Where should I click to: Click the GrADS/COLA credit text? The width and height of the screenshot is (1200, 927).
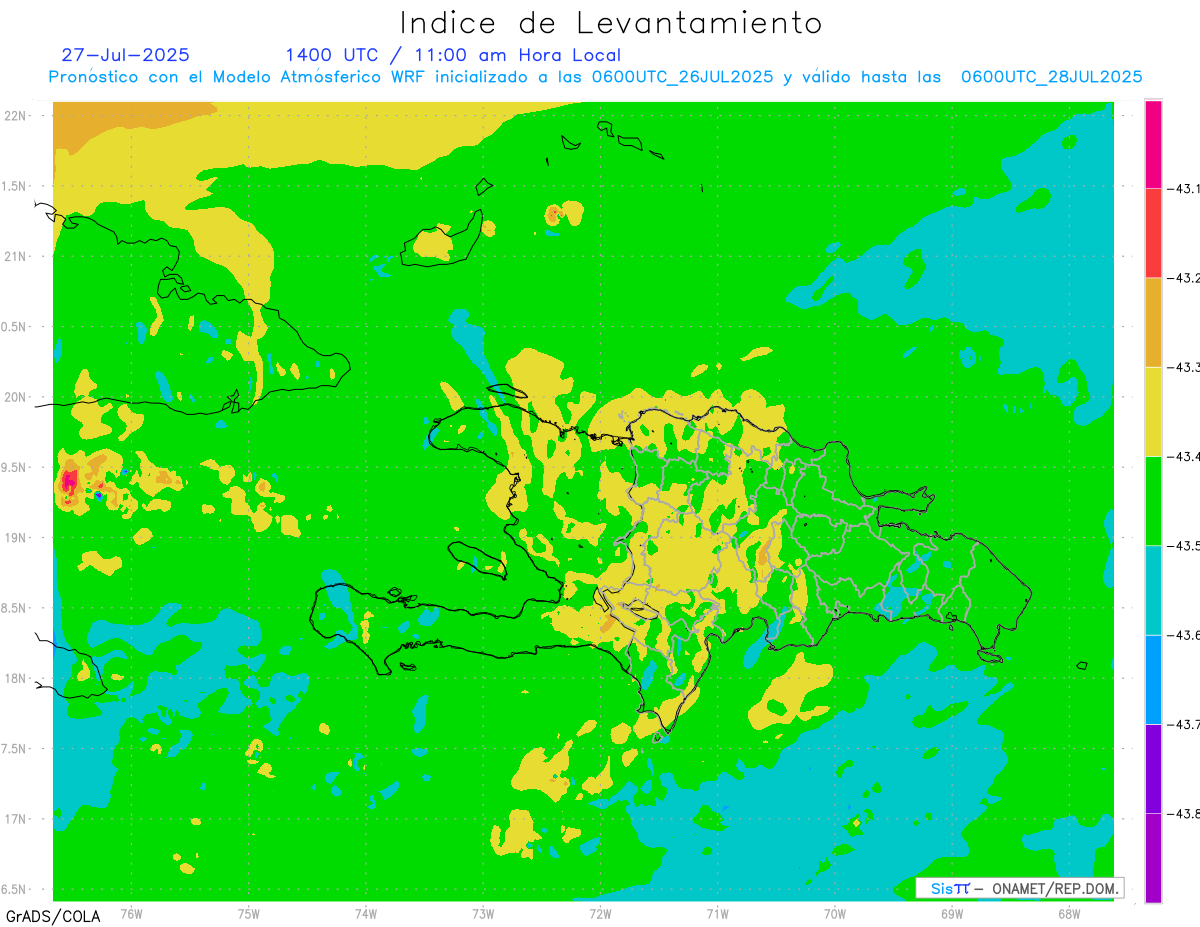[x=53, y=916]
